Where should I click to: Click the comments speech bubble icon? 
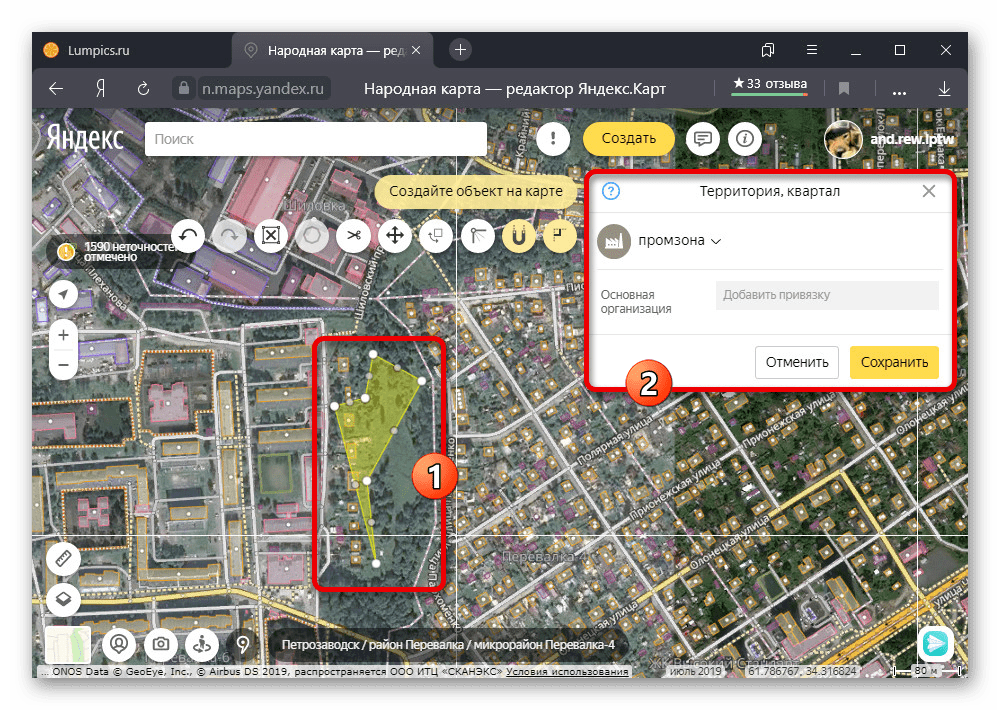pos(703,139)
